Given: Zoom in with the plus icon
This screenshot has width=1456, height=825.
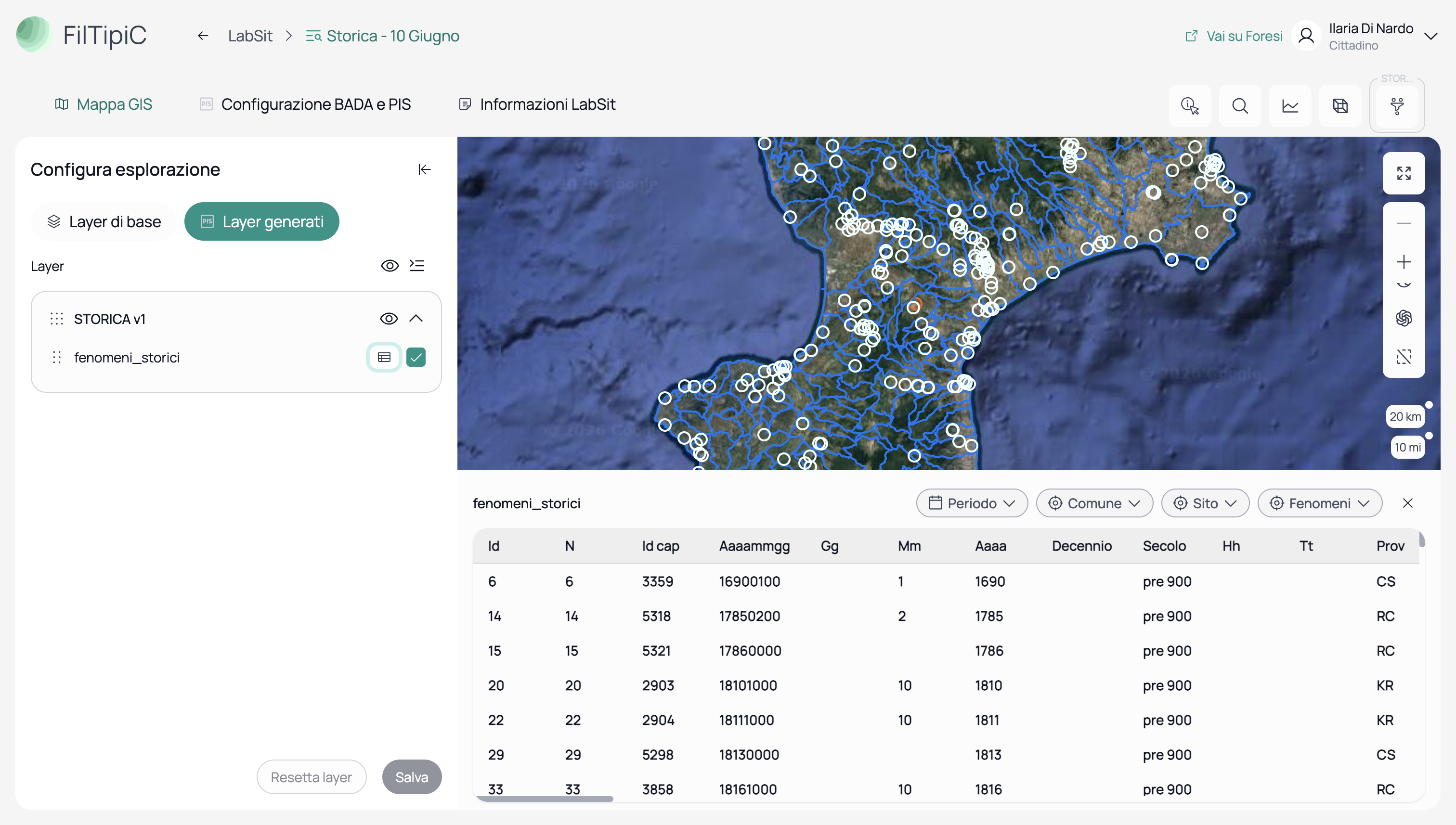Looking at the screenshot, I should pyautogui.click(x=1404, y=262).
